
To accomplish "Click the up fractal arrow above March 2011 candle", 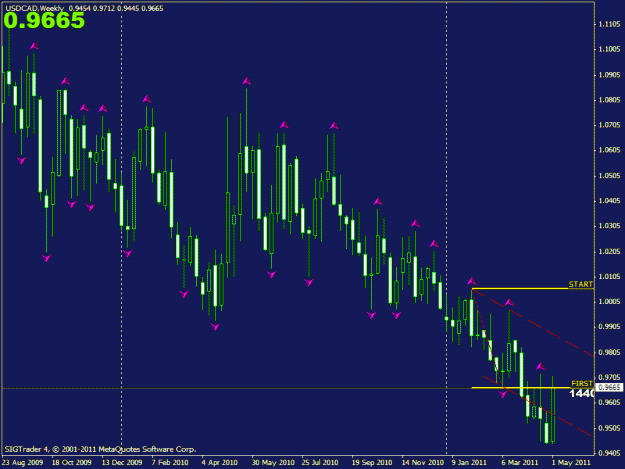I will [509, 302].
